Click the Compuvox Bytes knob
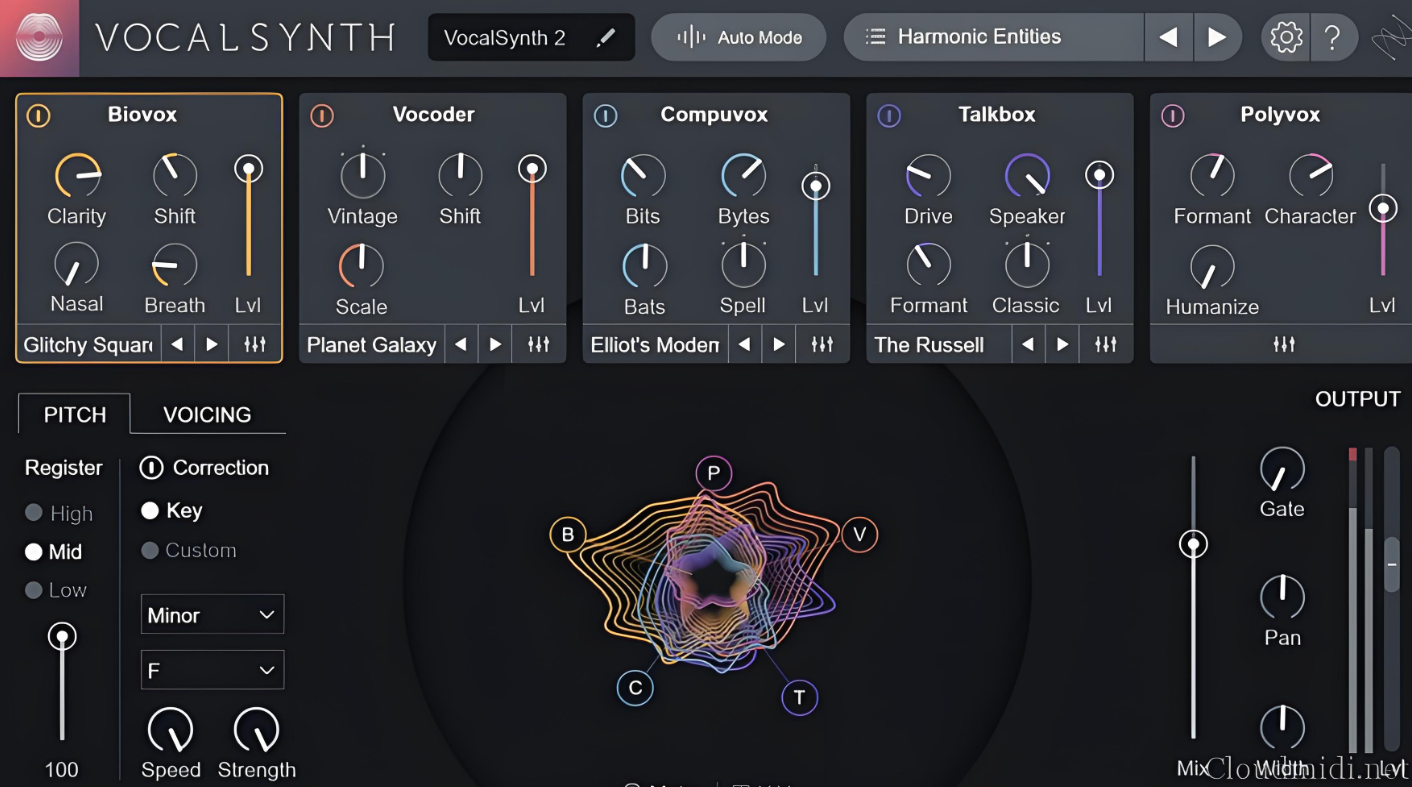 click(x=743, y=175)
